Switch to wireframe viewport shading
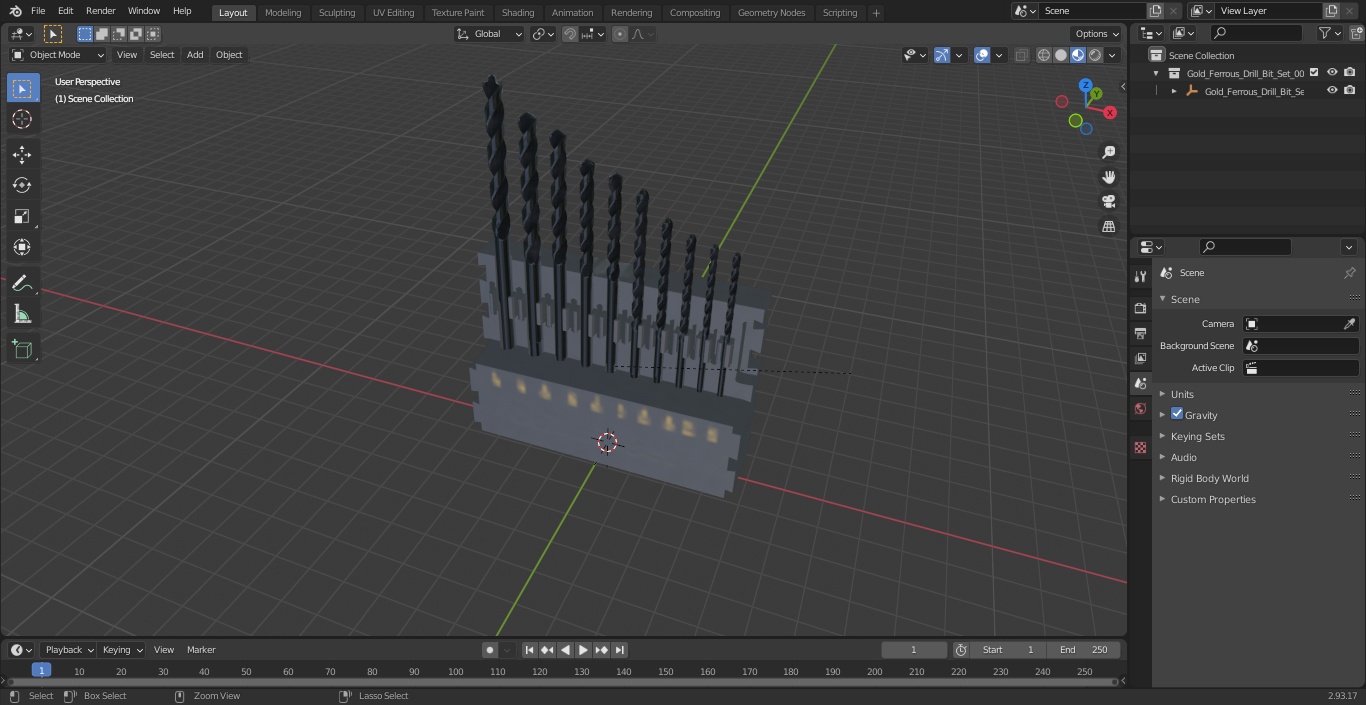The width and height of the screenshot is (1366, 705). pos(1044,55)
